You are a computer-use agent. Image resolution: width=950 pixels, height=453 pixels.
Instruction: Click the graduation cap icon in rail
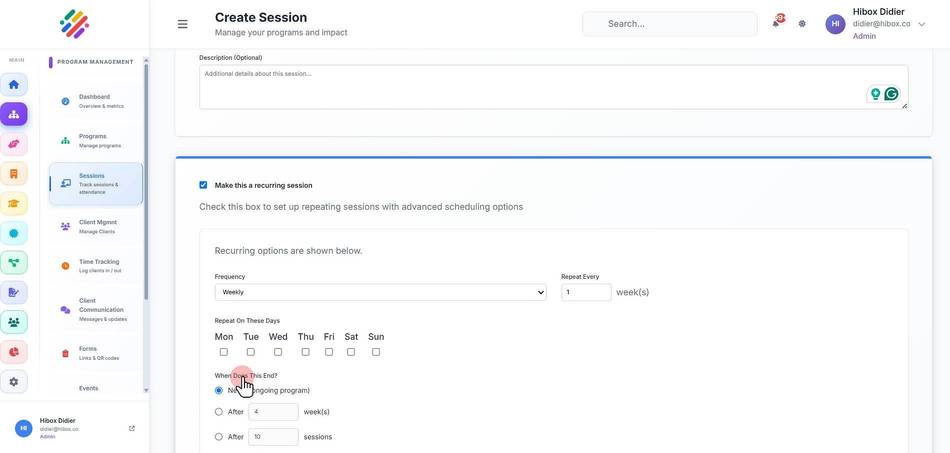[14, 203]
